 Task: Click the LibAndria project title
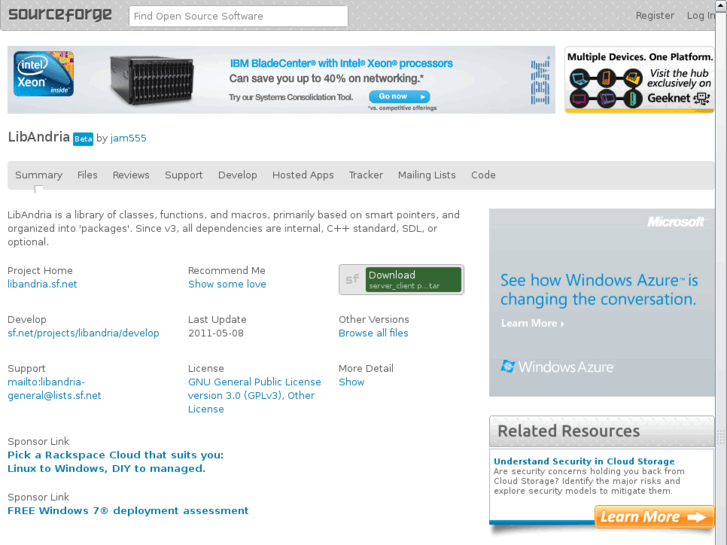39,137
